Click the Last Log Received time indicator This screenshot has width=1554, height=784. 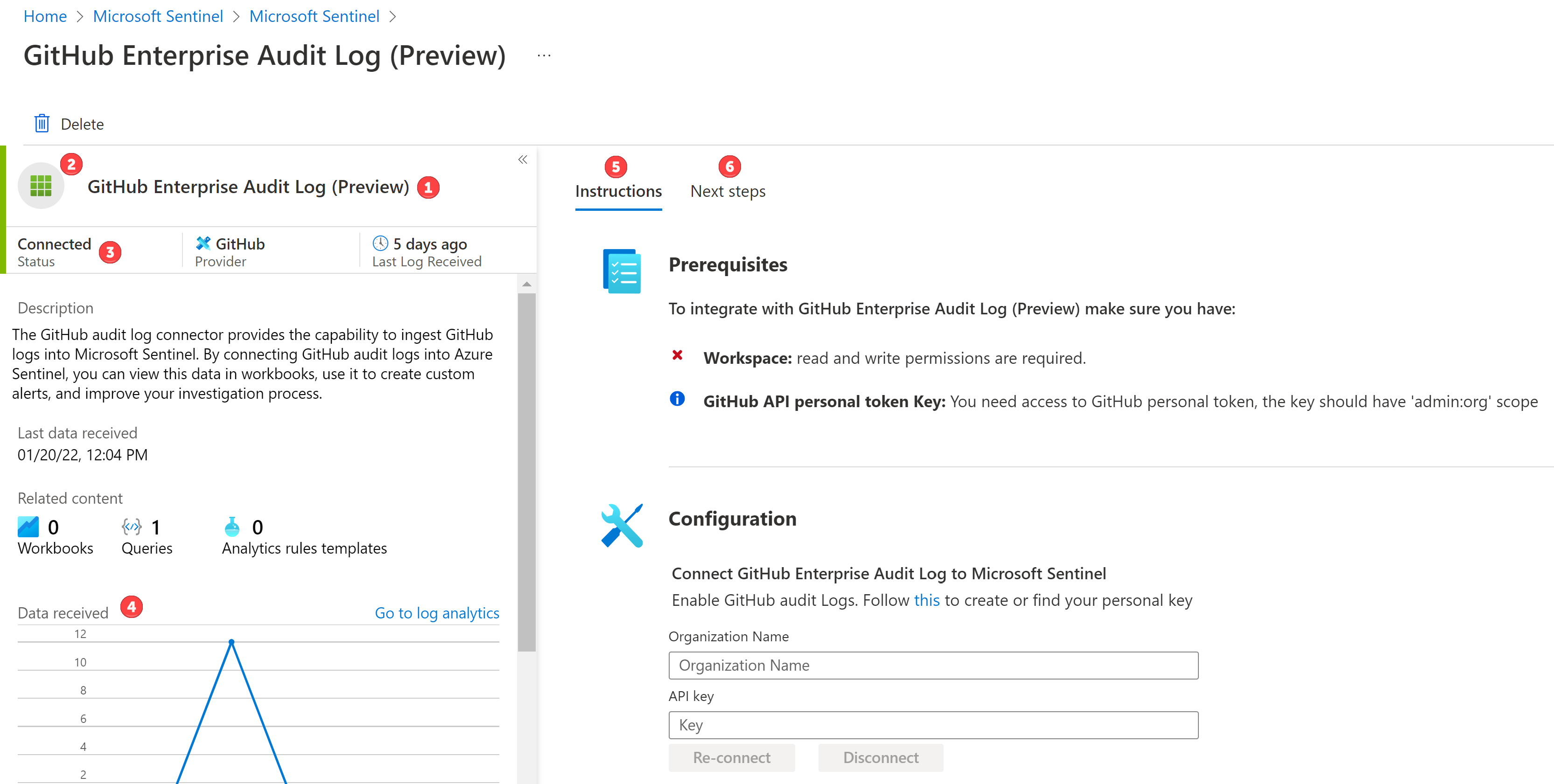pos(421,243)
